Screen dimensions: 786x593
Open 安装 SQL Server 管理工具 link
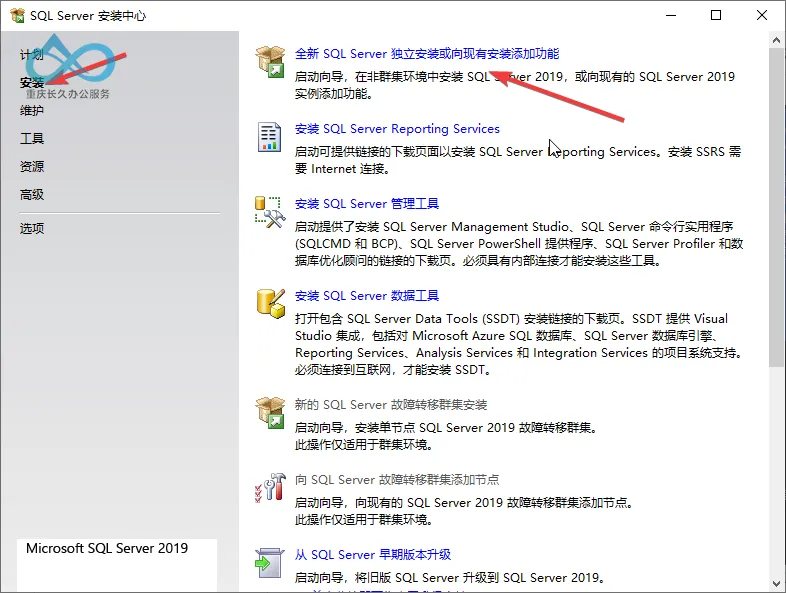tap(367, 204)
